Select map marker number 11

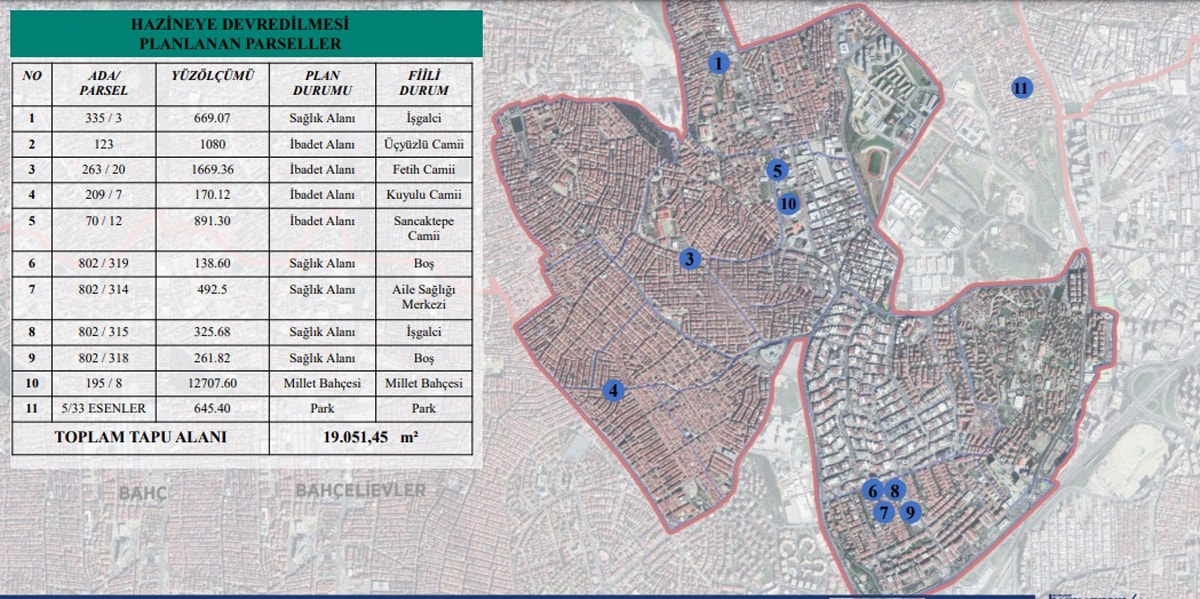(x=1020, y=87)
